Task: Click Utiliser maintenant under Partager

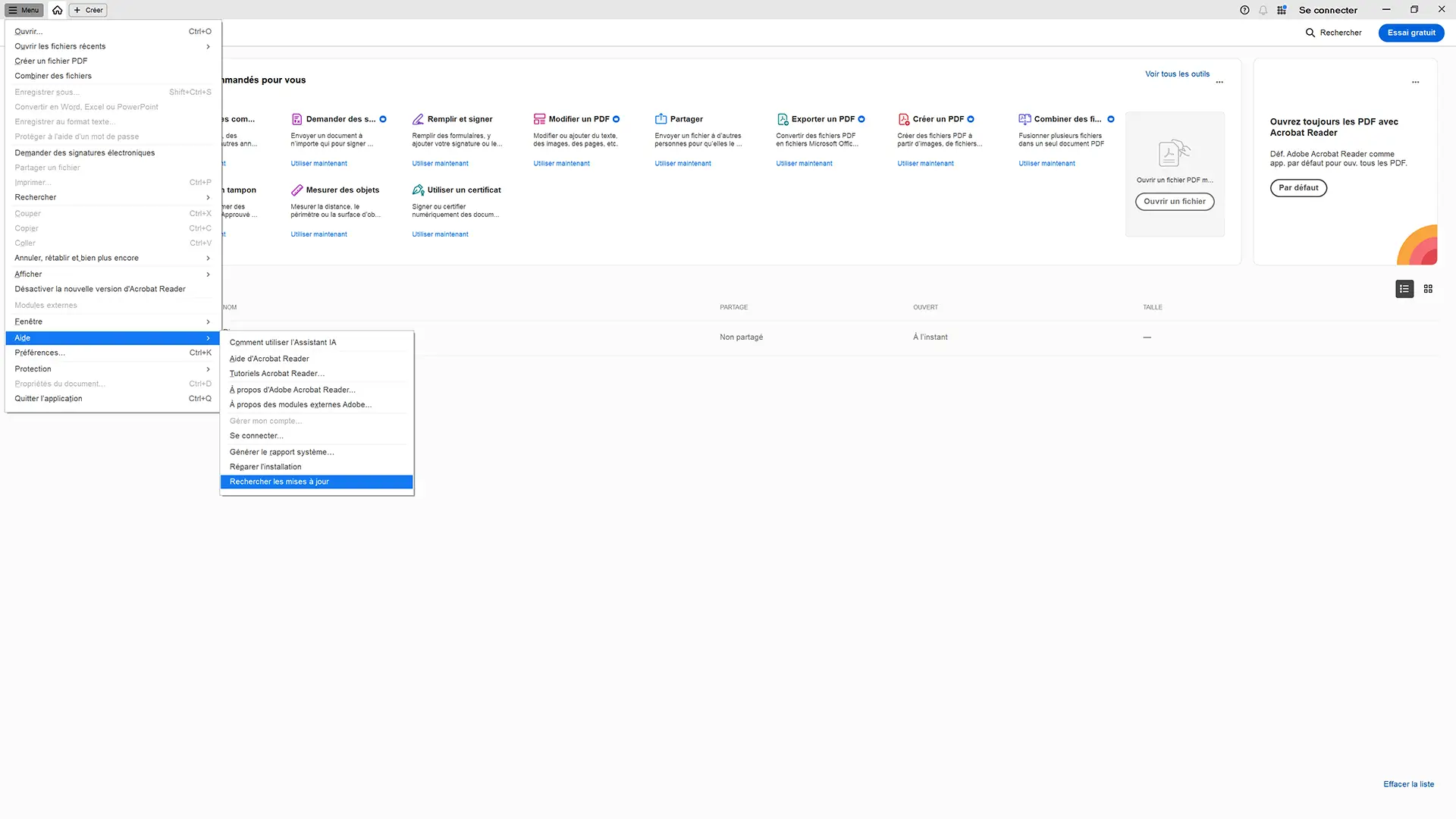Action: tap(682, 164)
